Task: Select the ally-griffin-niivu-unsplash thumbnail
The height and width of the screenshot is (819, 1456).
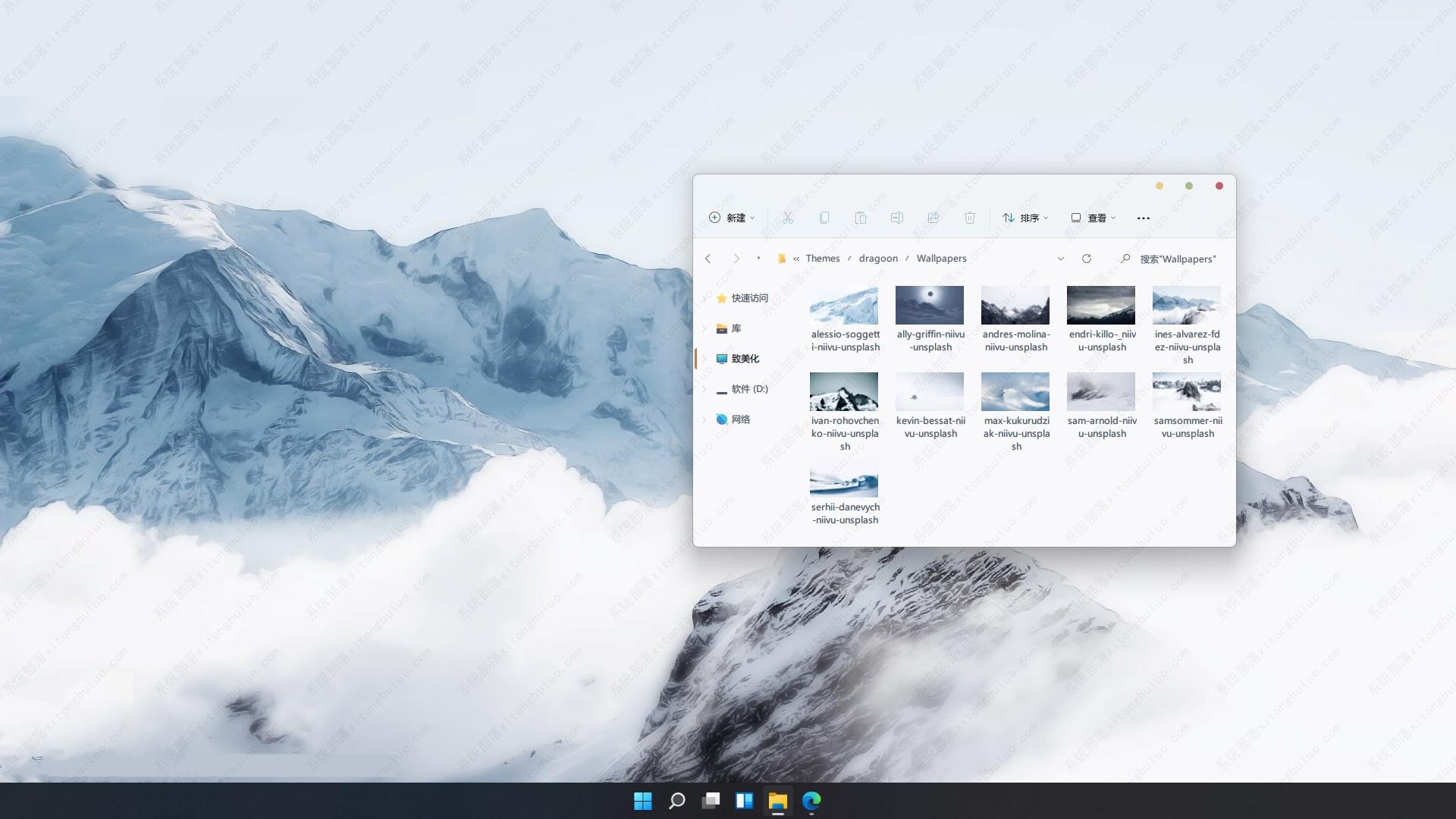Action: click(x=930, y=305)
